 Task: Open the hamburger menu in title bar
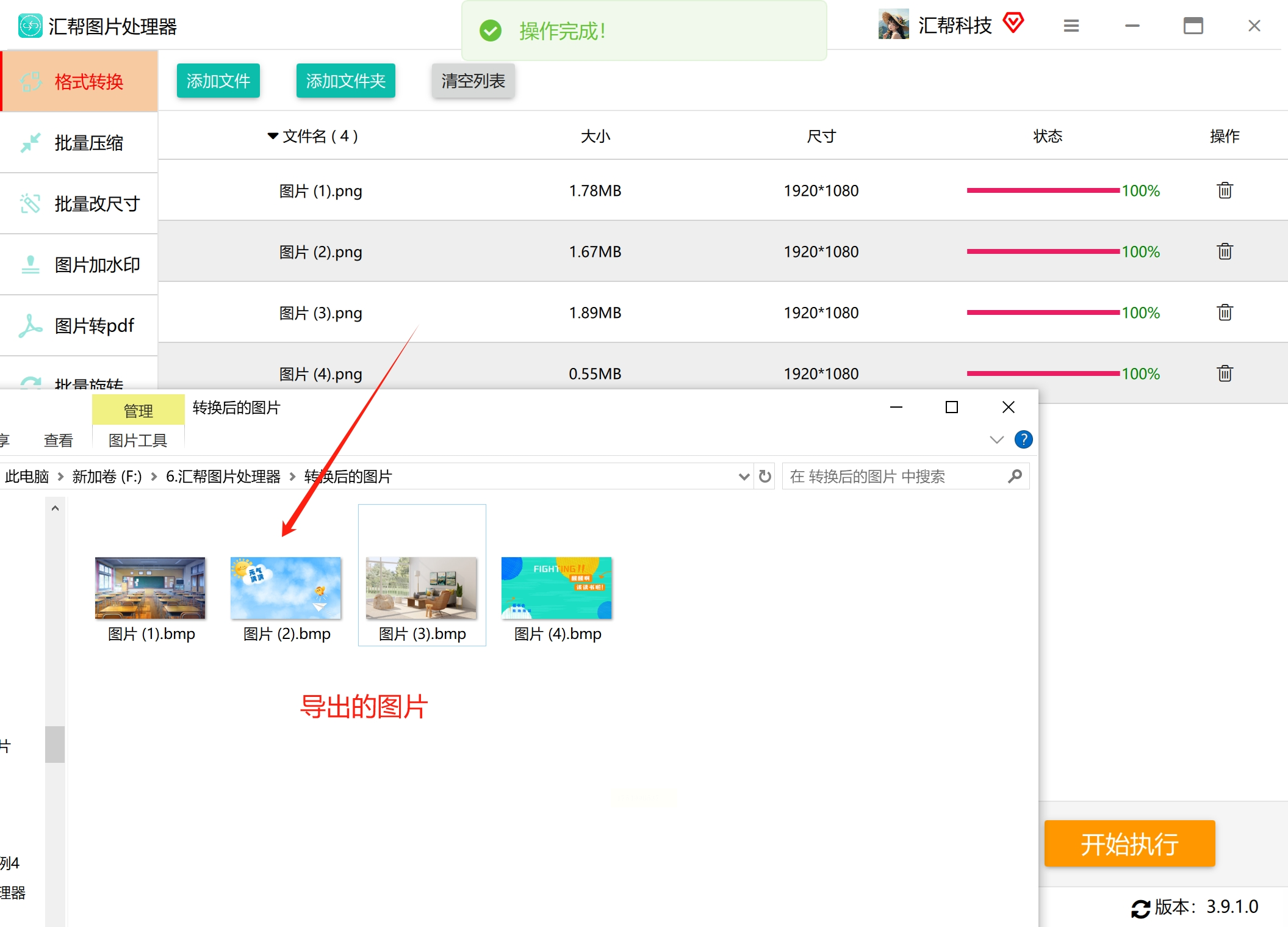click(1071, 26)
